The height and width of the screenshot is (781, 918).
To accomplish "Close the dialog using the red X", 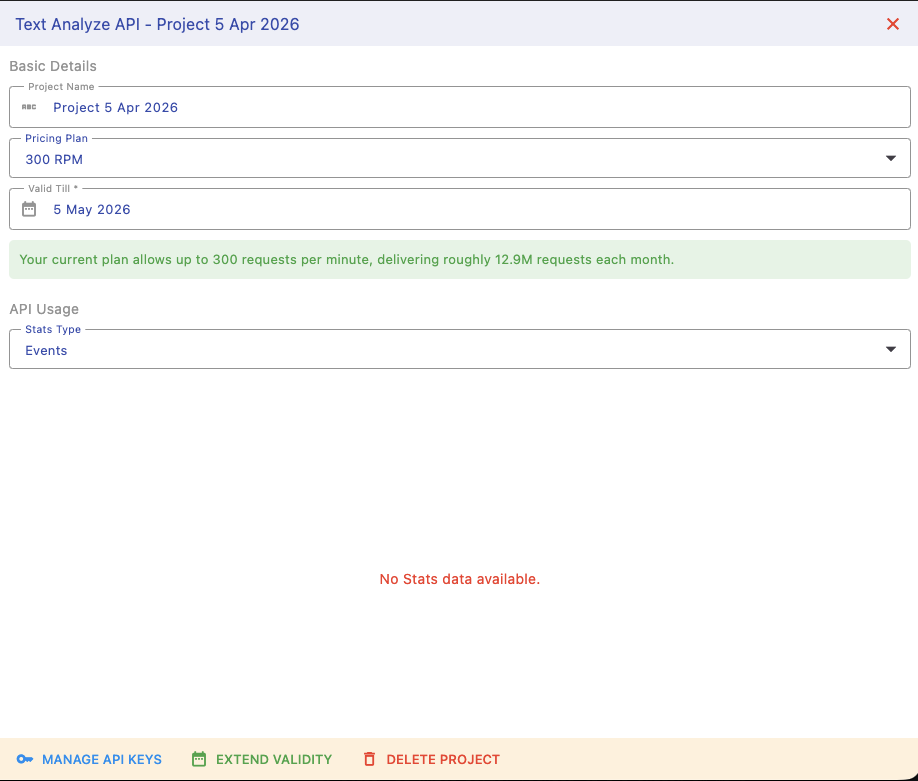I will 893,24.
